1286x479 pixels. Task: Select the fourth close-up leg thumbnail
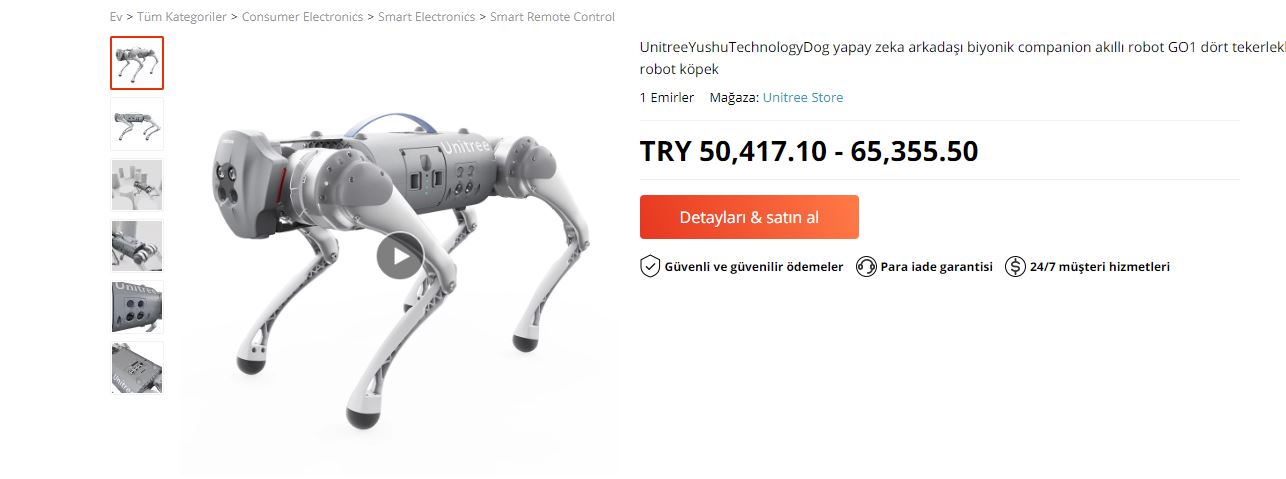[137, 246]
